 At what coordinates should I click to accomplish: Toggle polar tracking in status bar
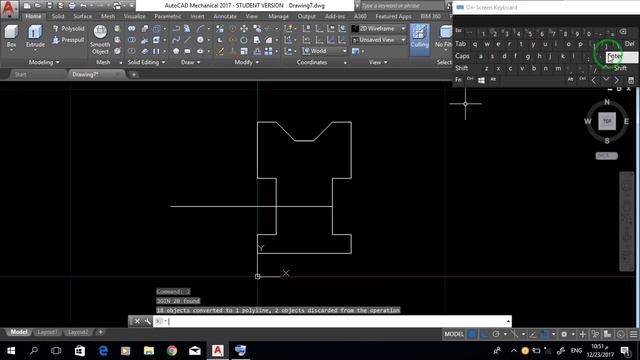click(x=496, y=334)
